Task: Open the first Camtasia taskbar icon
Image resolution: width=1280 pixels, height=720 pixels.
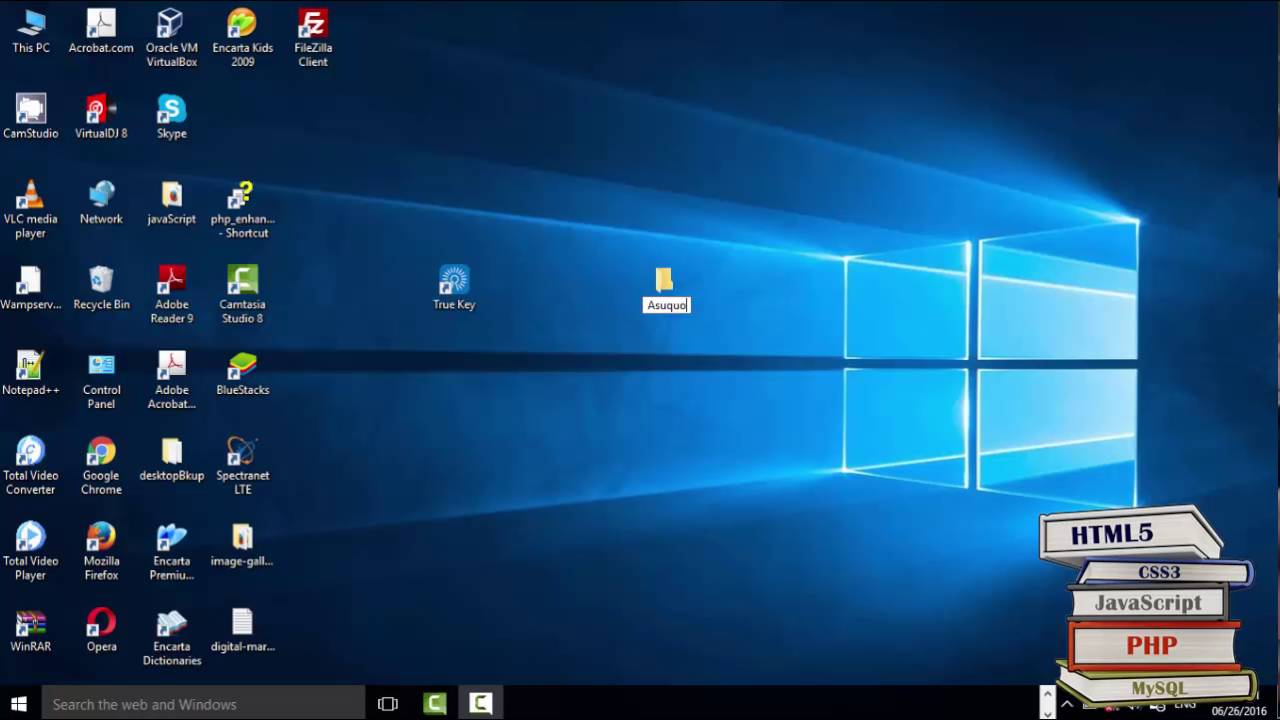Action: [435, 704]
